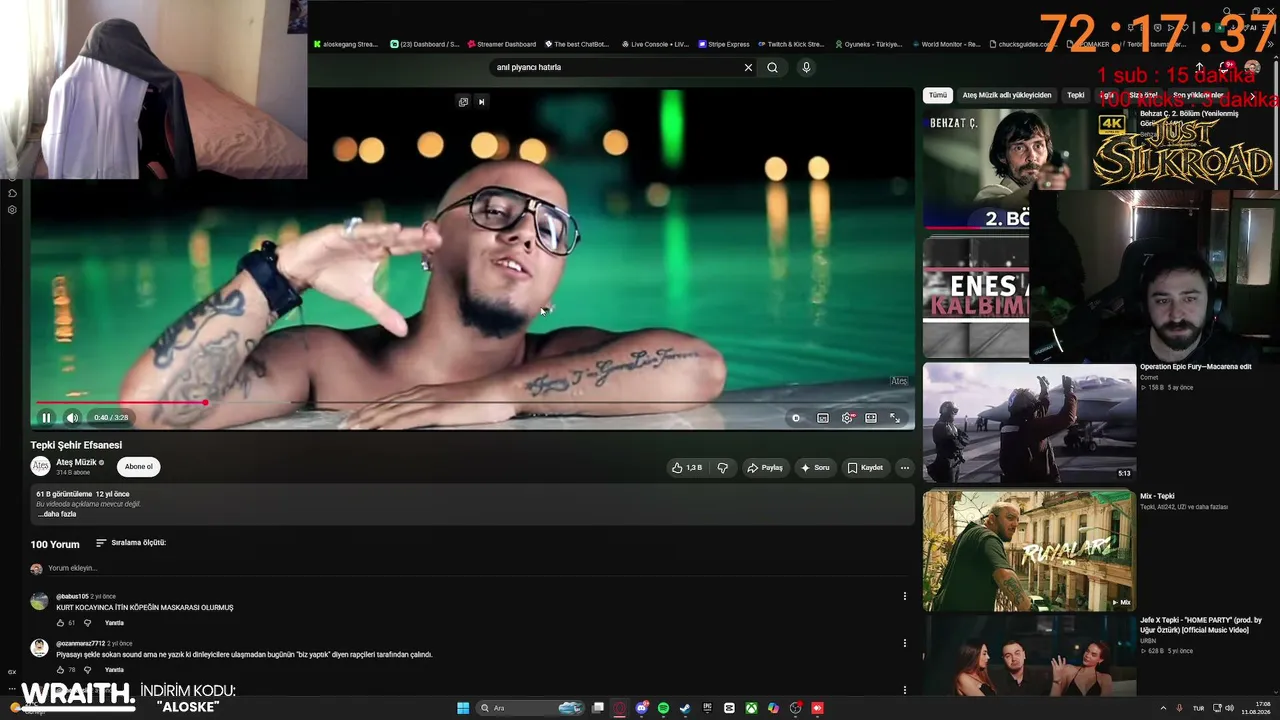Image resolution: width=1280 pixels, height=720 pixels.
Task: Seek on the video progress bar
Action: (x=472, y=403)
